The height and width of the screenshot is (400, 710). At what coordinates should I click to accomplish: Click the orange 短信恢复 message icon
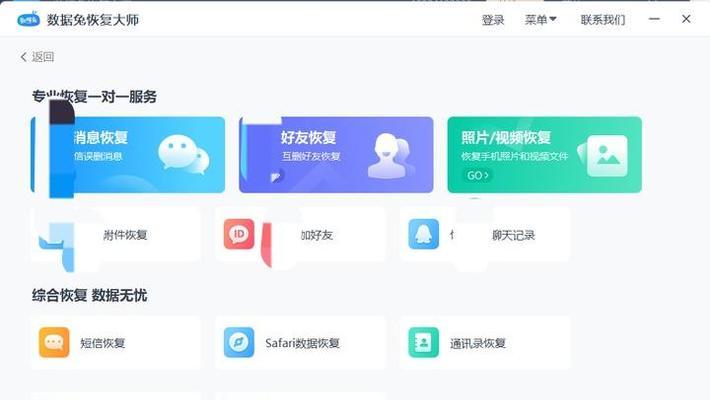[54, 342]
